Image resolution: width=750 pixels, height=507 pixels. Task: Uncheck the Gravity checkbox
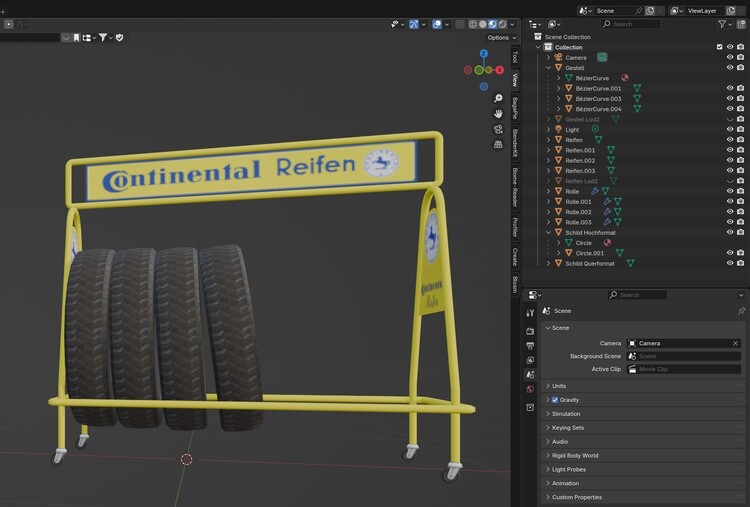pyautogui.click(x=555, y=400)
